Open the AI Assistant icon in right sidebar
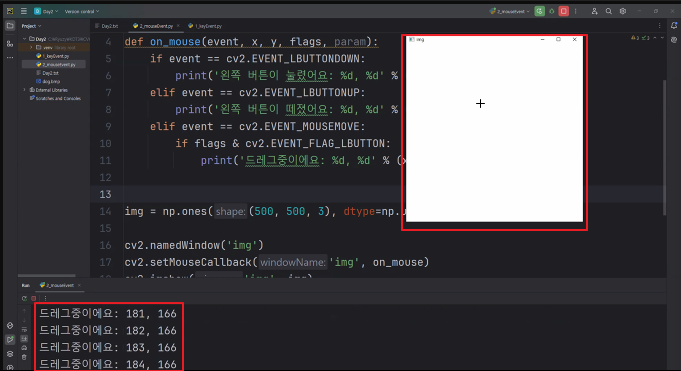This screenshot has height=371, width=681. pyautogui.click(x=674, y=40)
